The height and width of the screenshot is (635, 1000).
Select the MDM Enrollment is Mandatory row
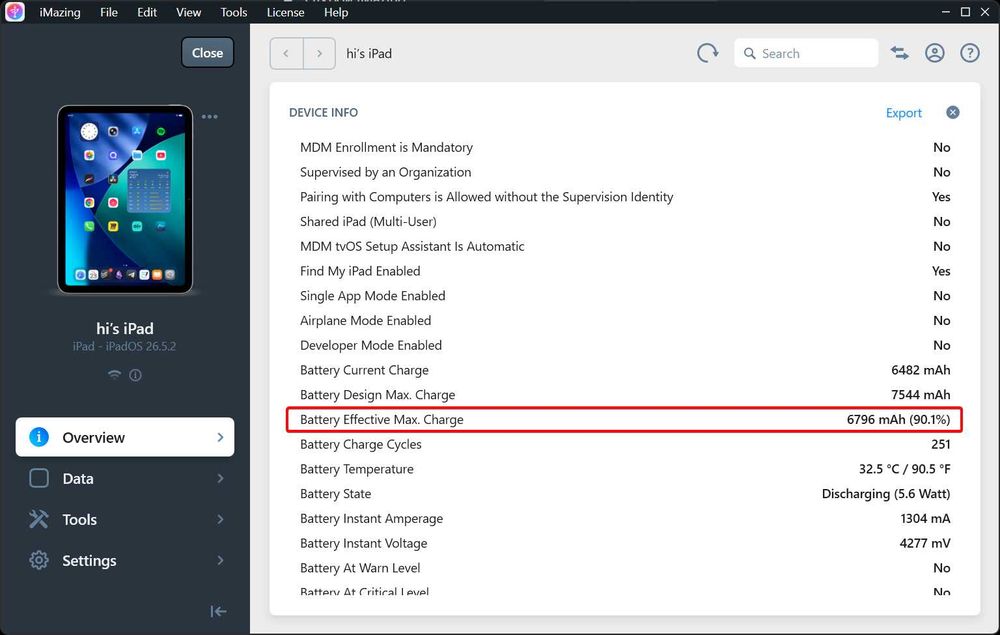(x=625, y=147)
